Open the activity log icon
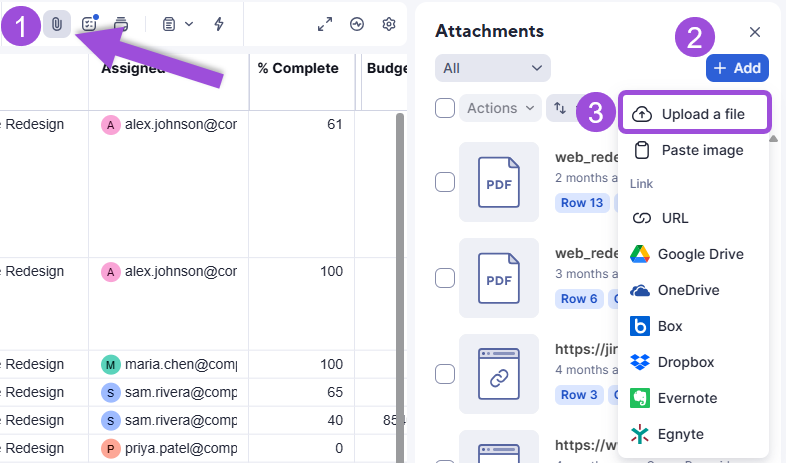Screen dimensions: 786x463 click(357, 24)
